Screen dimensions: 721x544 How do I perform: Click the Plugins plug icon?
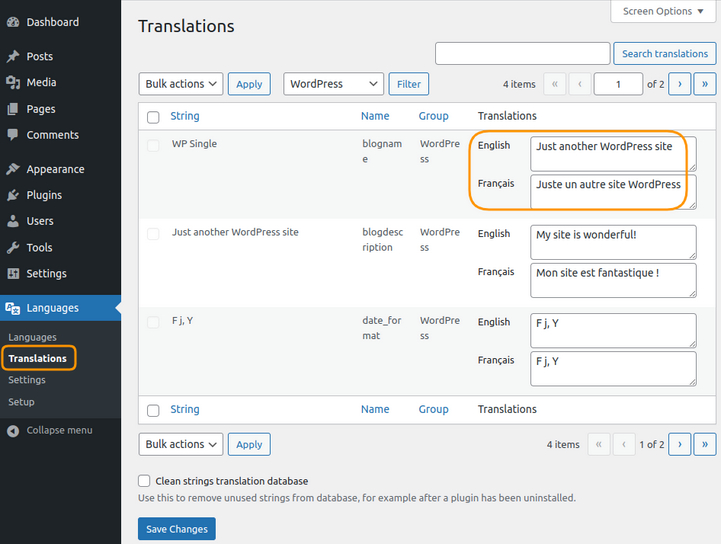13,196
